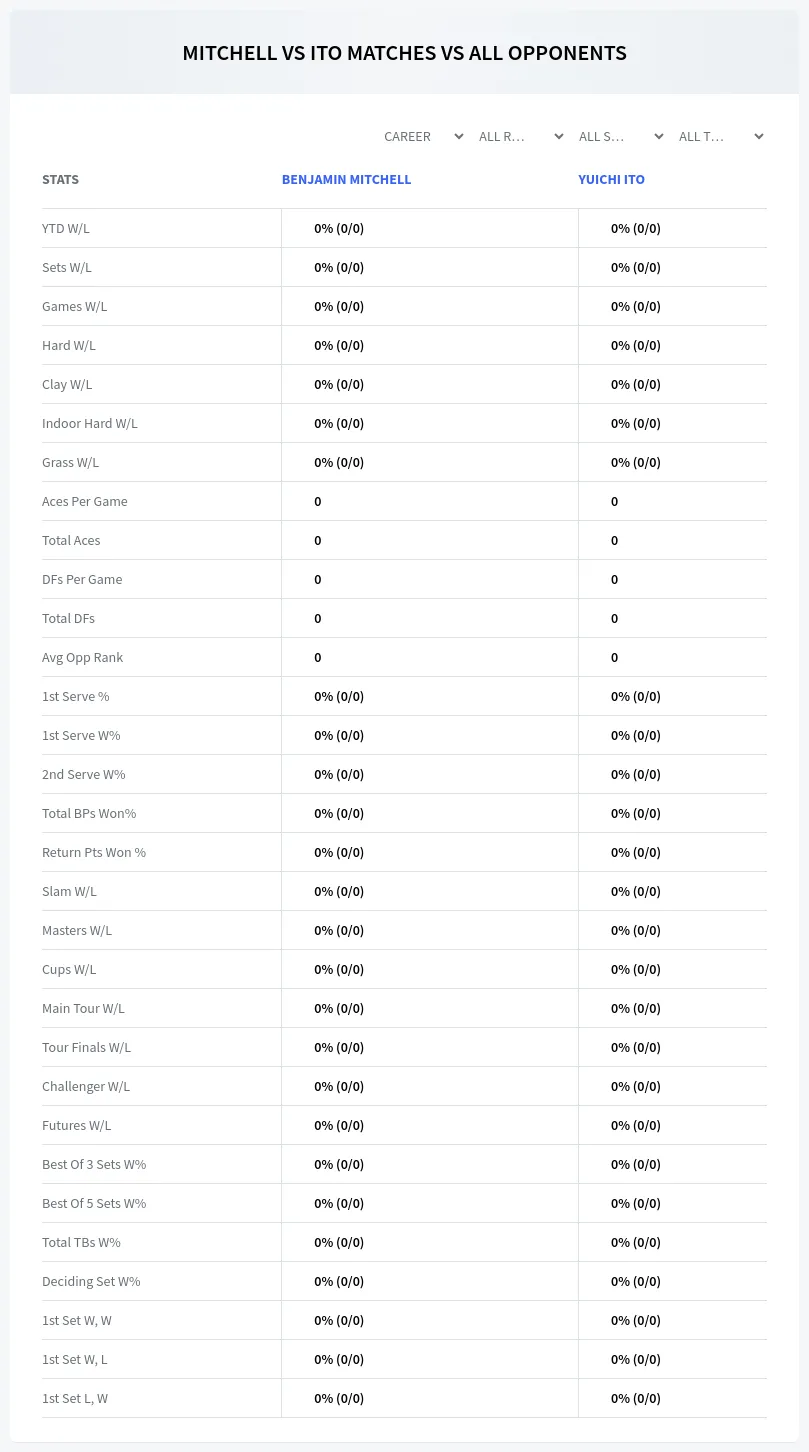Open the ALL S... filter dropdown
The width and height of the screenshot is (809, 1452).
[x=620, y=137]
